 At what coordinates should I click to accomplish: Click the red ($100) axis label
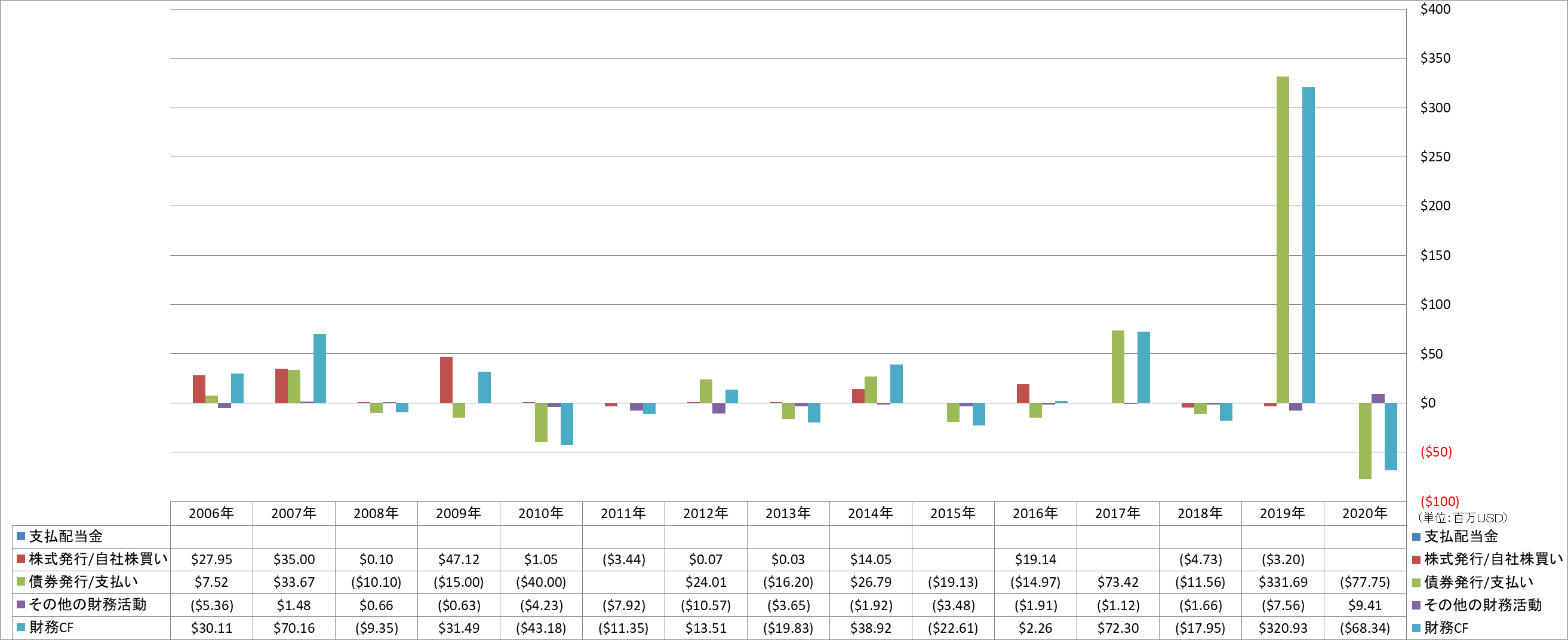1440,501
